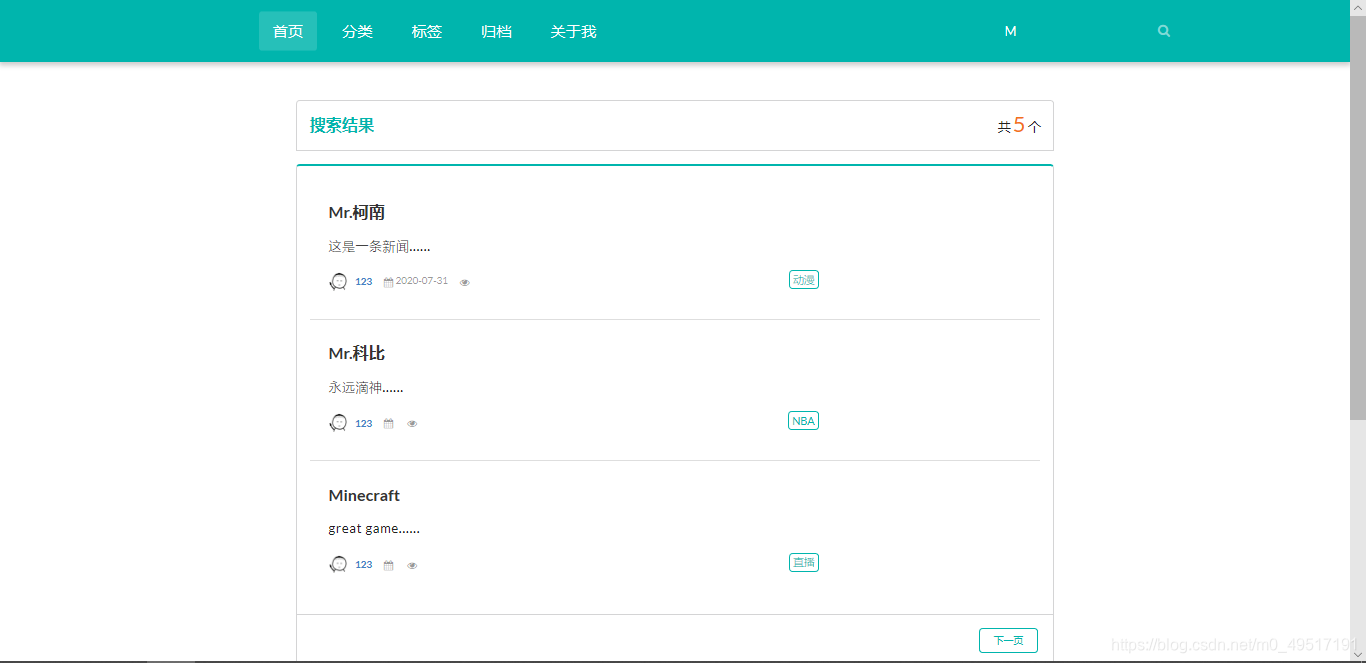
Task: Open the Mr.柯南 post title
Action: point(357,212)
